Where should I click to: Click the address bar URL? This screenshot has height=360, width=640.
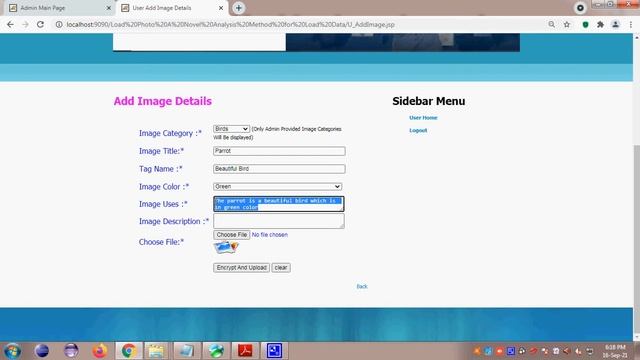pyautogui.click(x=231, y=24)
